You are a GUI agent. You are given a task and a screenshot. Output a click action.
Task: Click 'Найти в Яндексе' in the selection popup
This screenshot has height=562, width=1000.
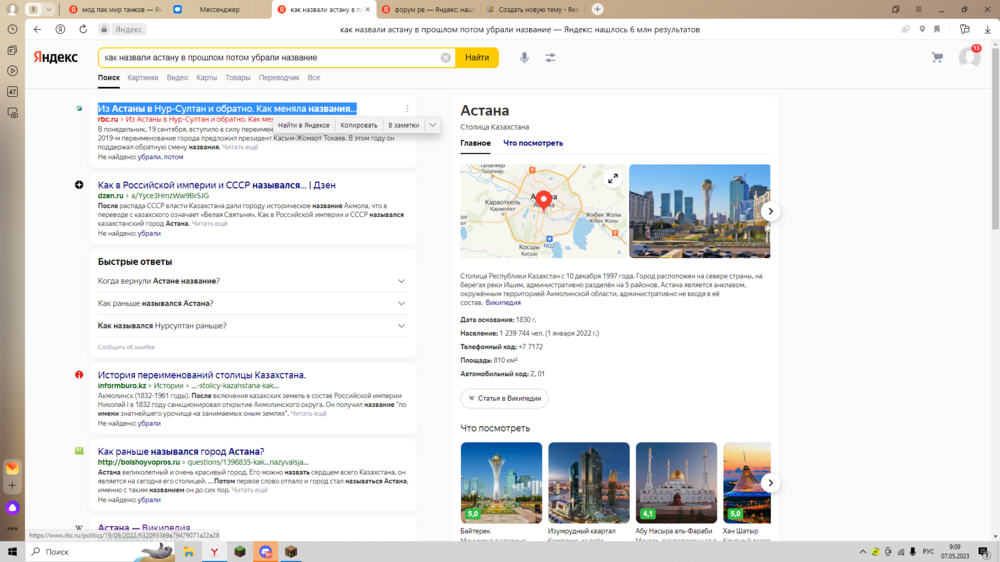coord(304,126)
